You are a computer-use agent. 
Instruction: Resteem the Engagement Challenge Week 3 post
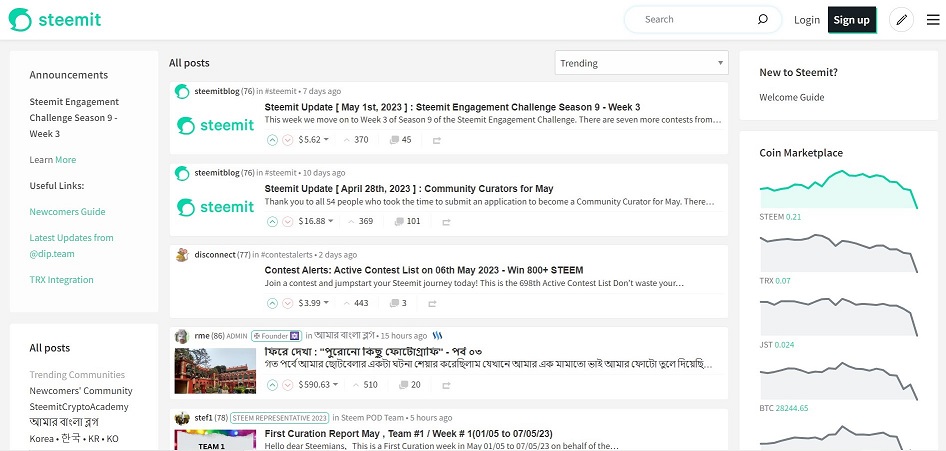pyautogui.click(x=437, y=140)
